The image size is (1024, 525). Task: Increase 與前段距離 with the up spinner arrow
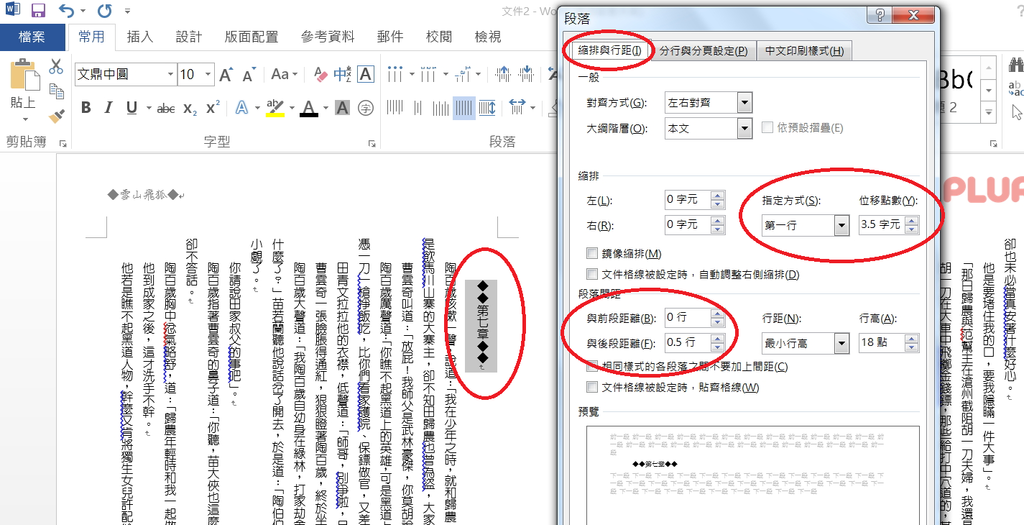point(718,314)
